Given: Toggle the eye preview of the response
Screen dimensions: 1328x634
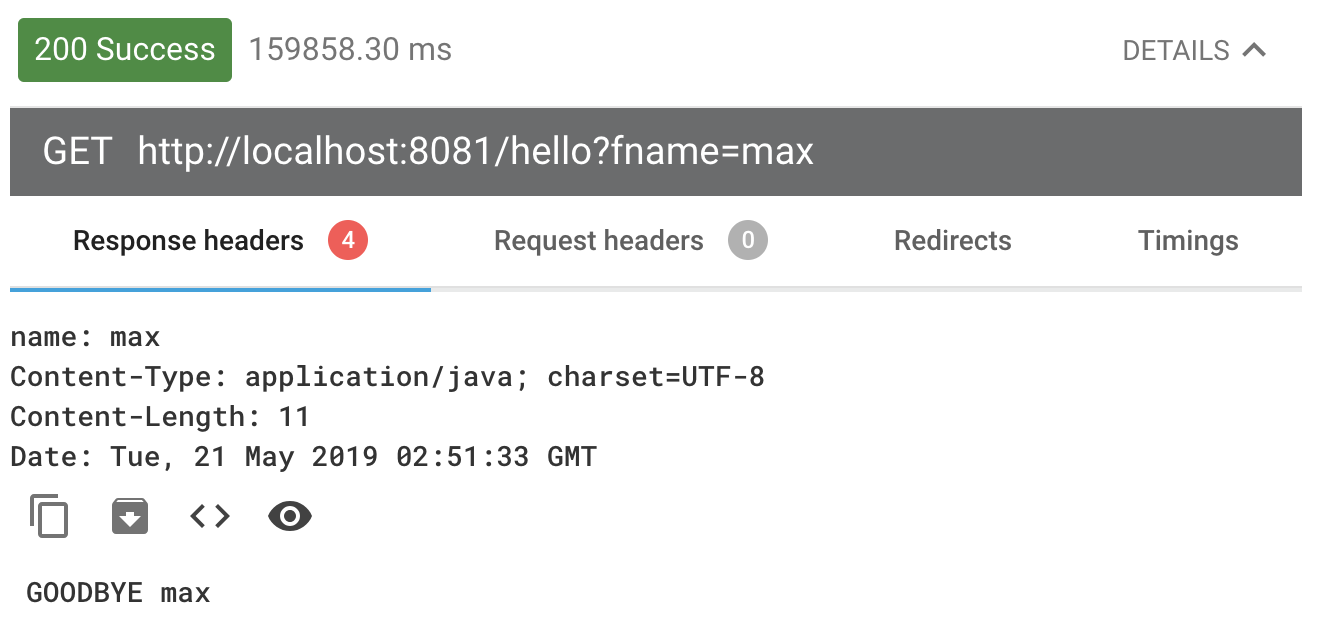Looking at the screenshot, I should point(290,517).
